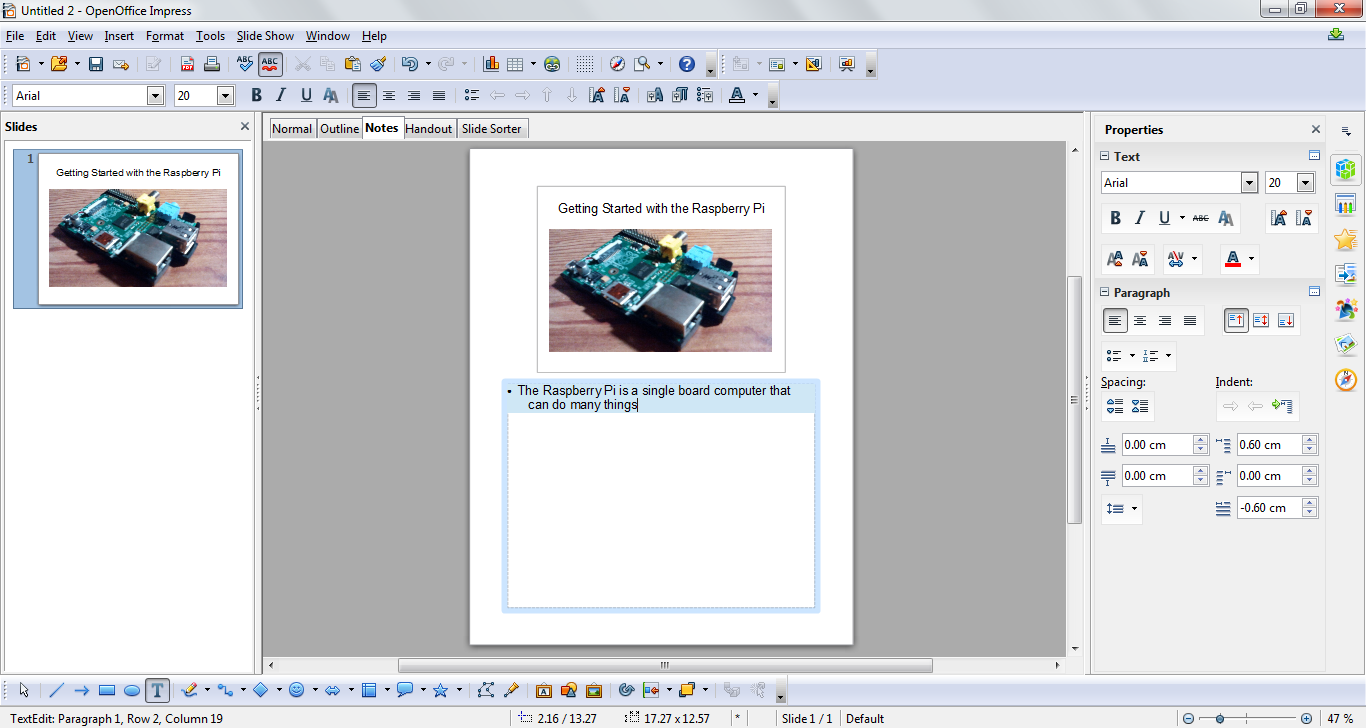Click the Format Paintbrush icon
This screenshot has height=728, width=1366.
coord(377,64)
